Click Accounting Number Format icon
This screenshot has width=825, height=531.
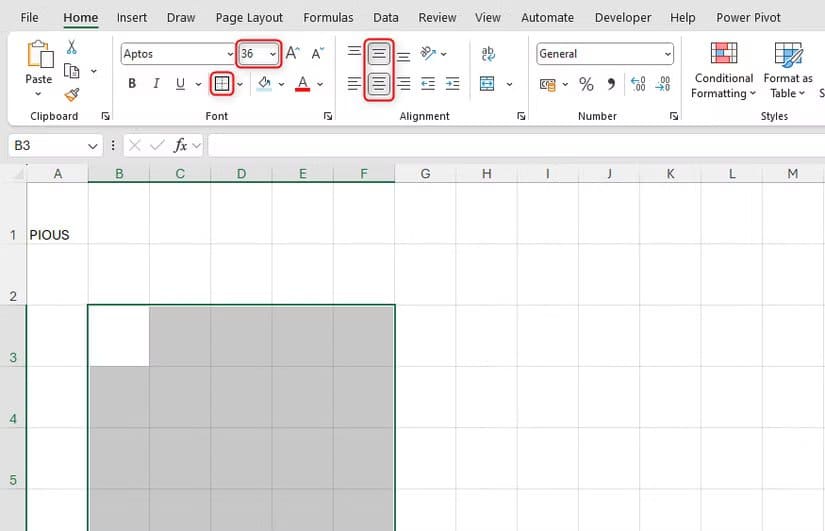pos(548,84)
